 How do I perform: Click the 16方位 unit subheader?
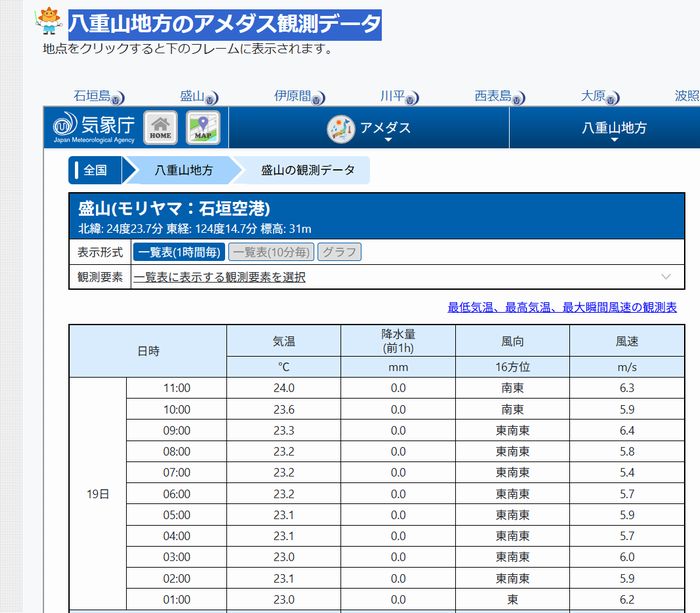pyautogui.click(x=512, y=367)
